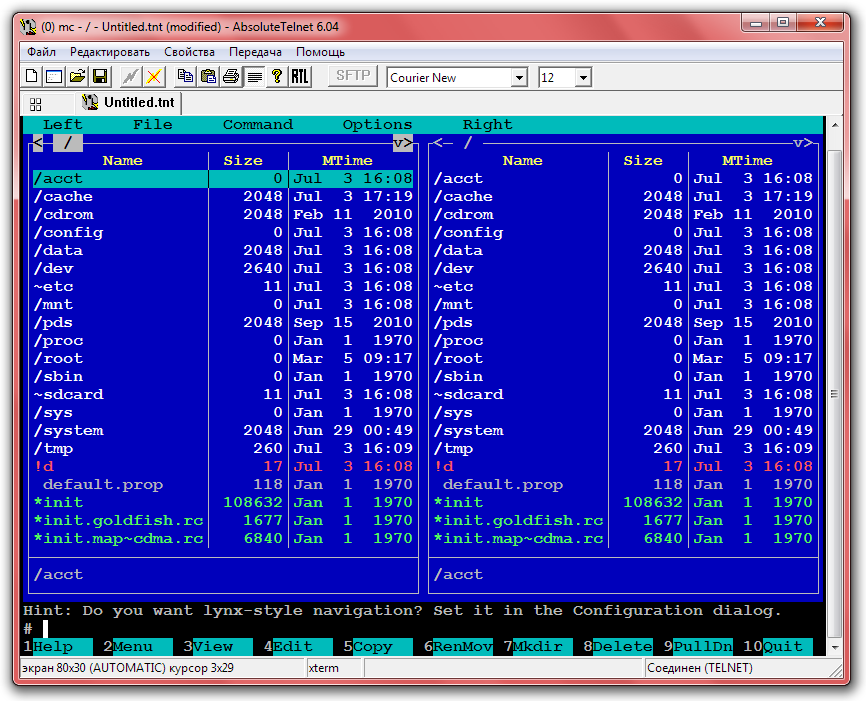Open the Courier New font dropdown
866x701 pixels.
click(x=519, y=77)
